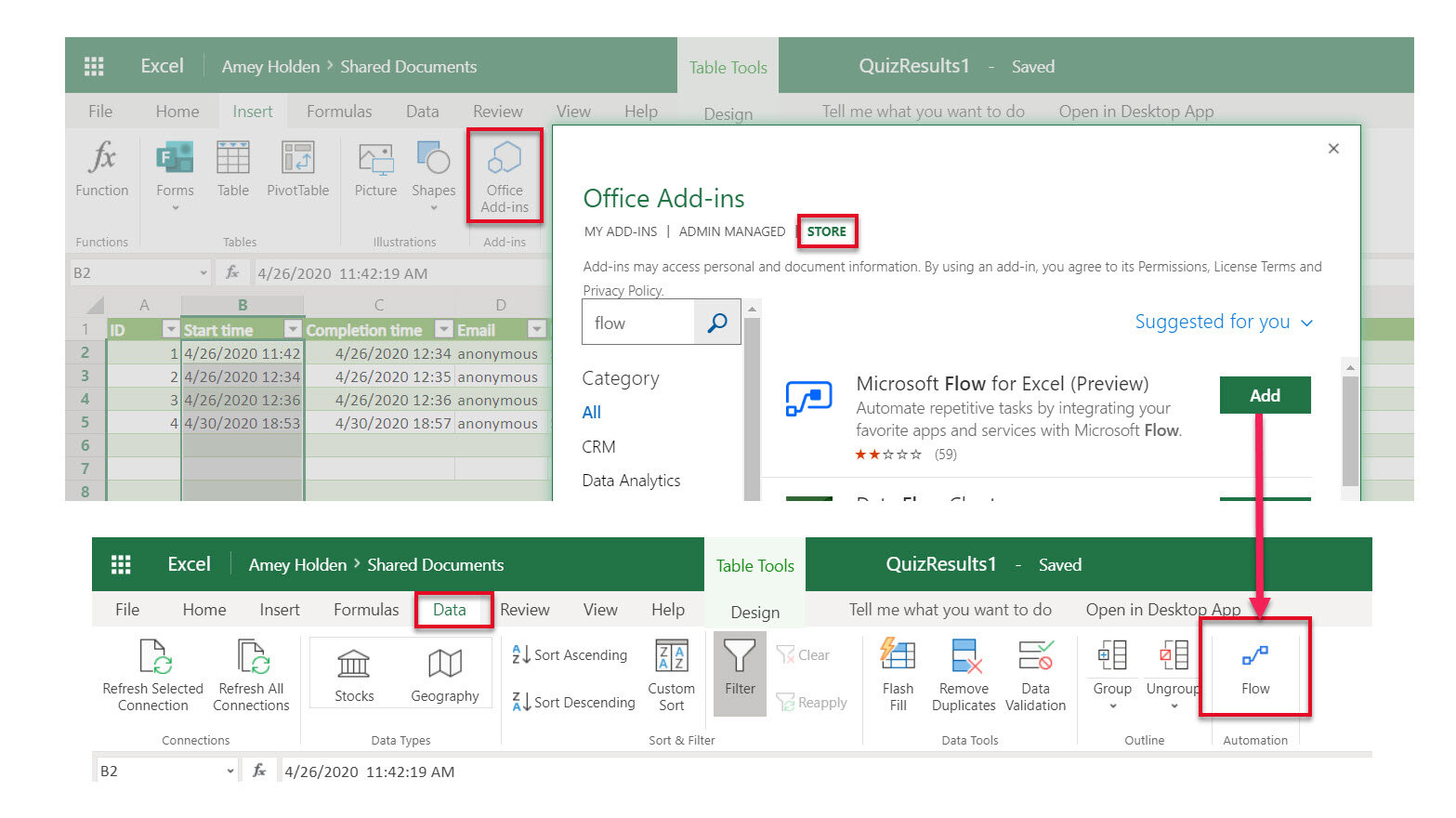This screenshot has height=818, width=1456.
Task: Select row 5 header
Action: tap(85, 422)
